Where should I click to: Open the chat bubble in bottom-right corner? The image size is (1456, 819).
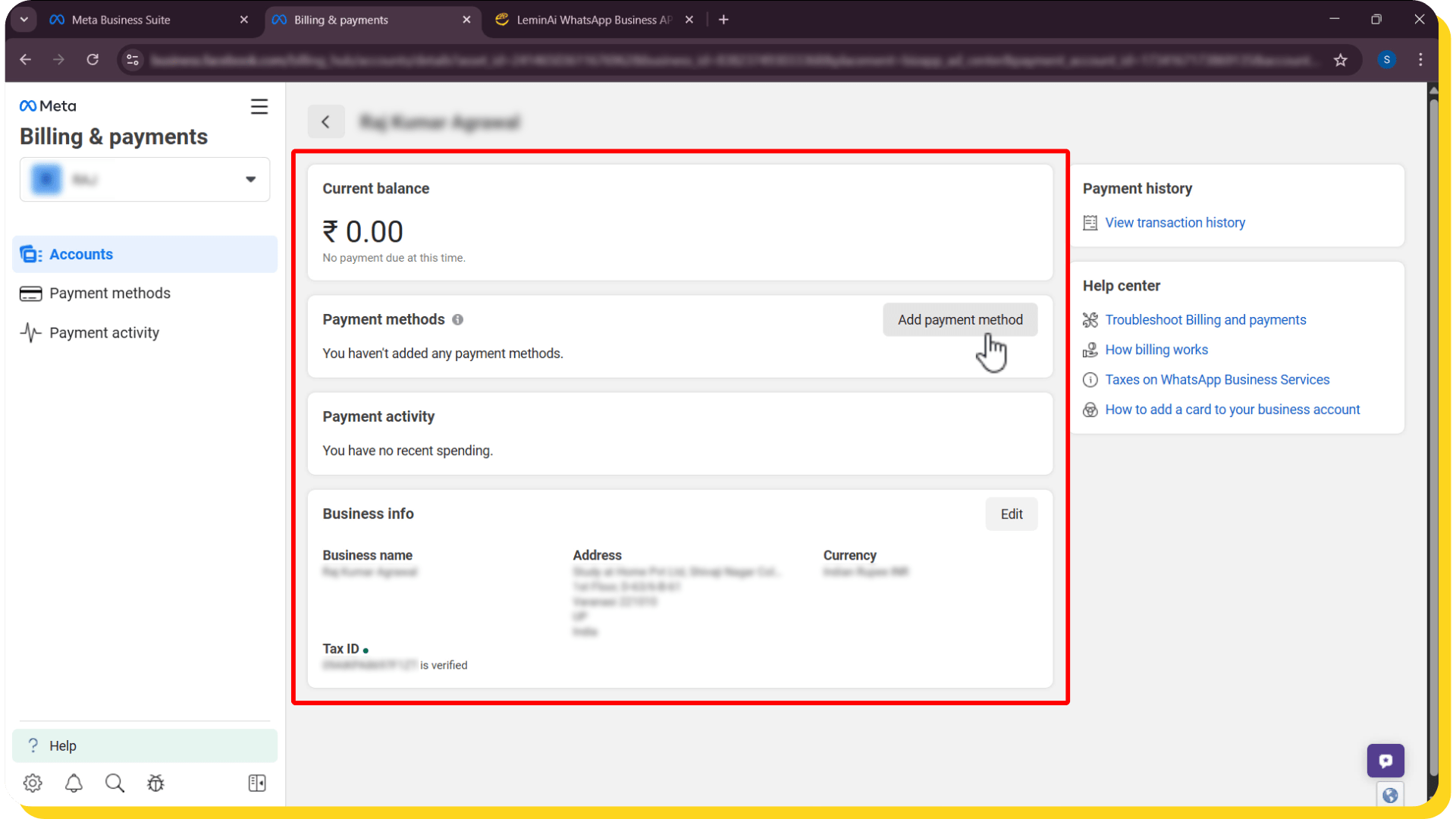pos(1385,761)
